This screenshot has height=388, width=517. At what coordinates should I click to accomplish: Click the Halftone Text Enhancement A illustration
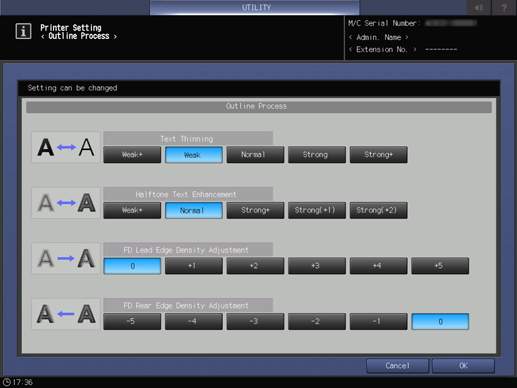click(x=66, y=203)
